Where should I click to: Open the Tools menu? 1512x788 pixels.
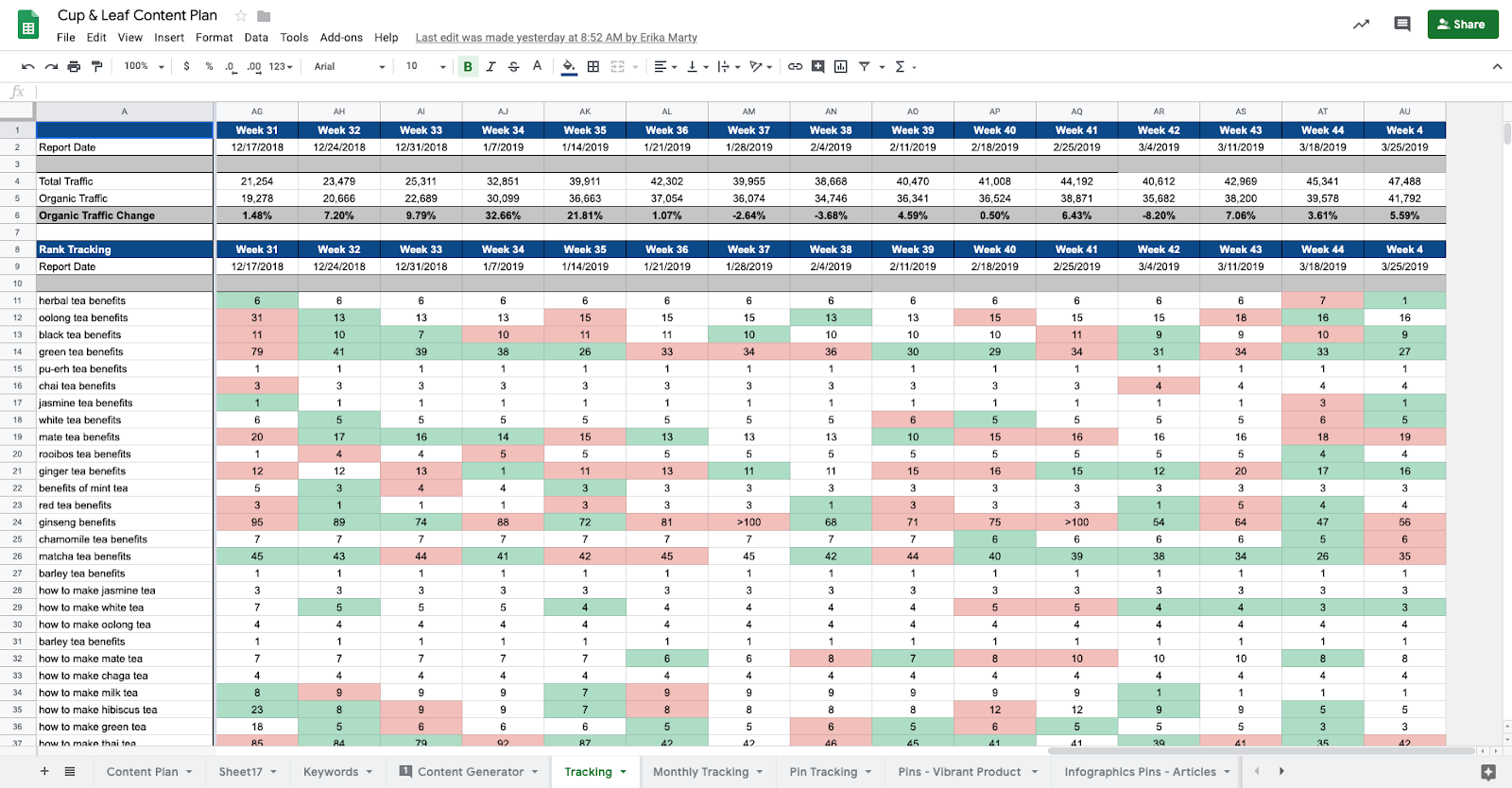coord(294,38)
